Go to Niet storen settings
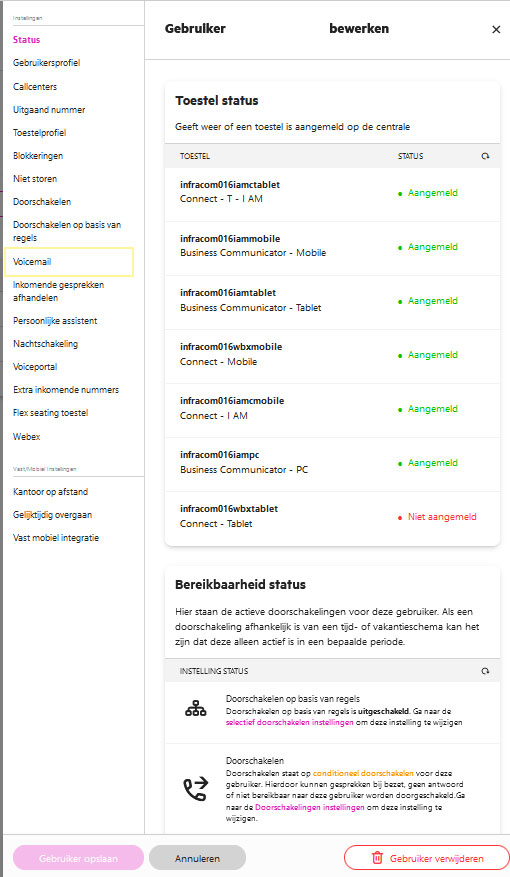The image size is (510, 877). (35, 179)
